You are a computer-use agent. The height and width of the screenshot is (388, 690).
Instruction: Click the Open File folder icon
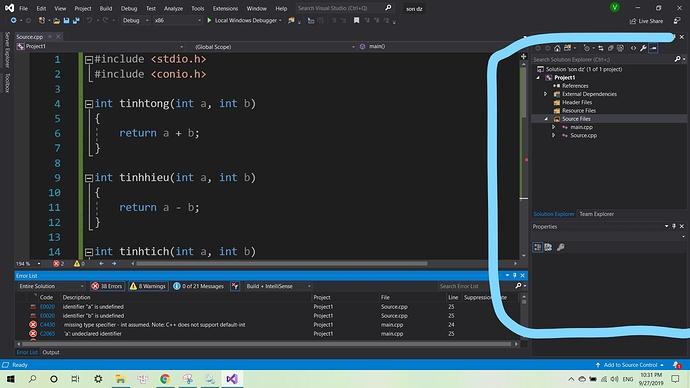coord(56,21)
